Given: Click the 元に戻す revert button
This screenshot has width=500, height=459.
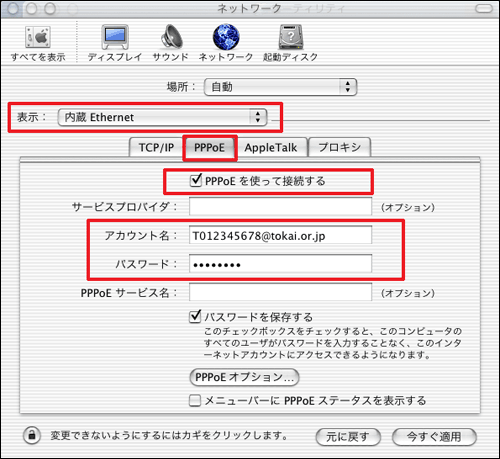Looking at the screenshot, I should pyautogui.click(x=348, y=437).
